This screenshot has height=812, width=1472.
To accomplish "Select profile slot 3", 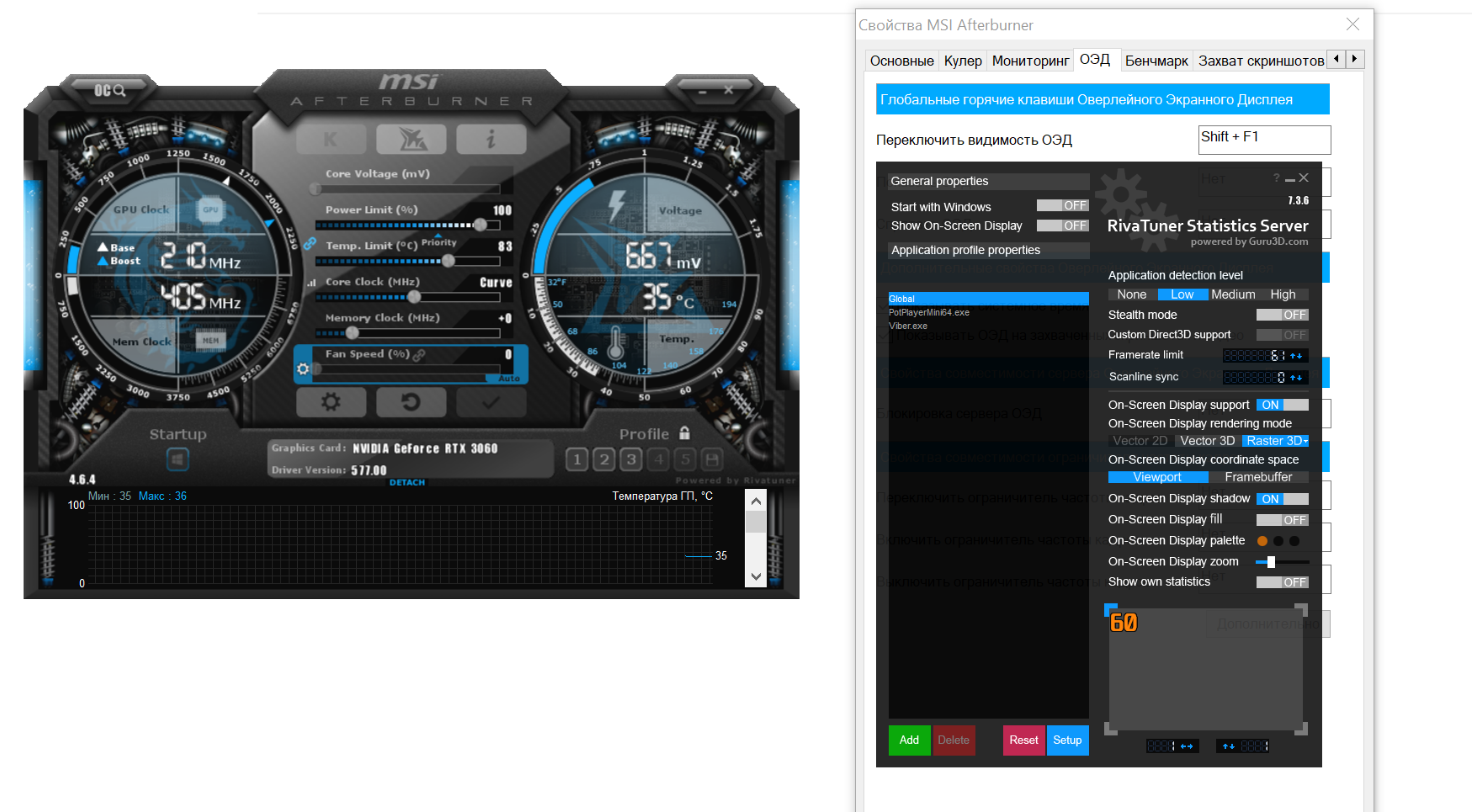I will point(631,459).
